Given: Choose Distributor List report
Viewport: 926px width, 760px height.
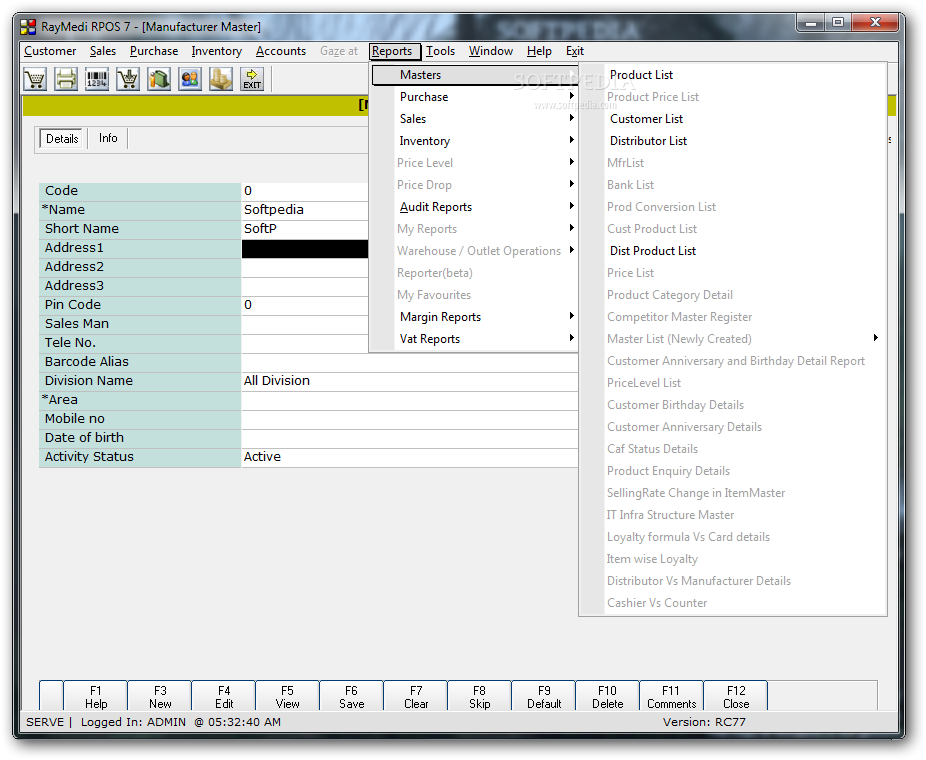Looking at the screenshot, I should click(x=648, y=141).
